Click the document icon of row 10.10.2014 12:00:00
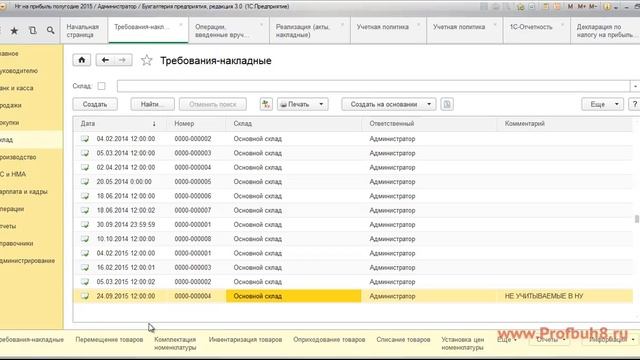 point(85,239)
